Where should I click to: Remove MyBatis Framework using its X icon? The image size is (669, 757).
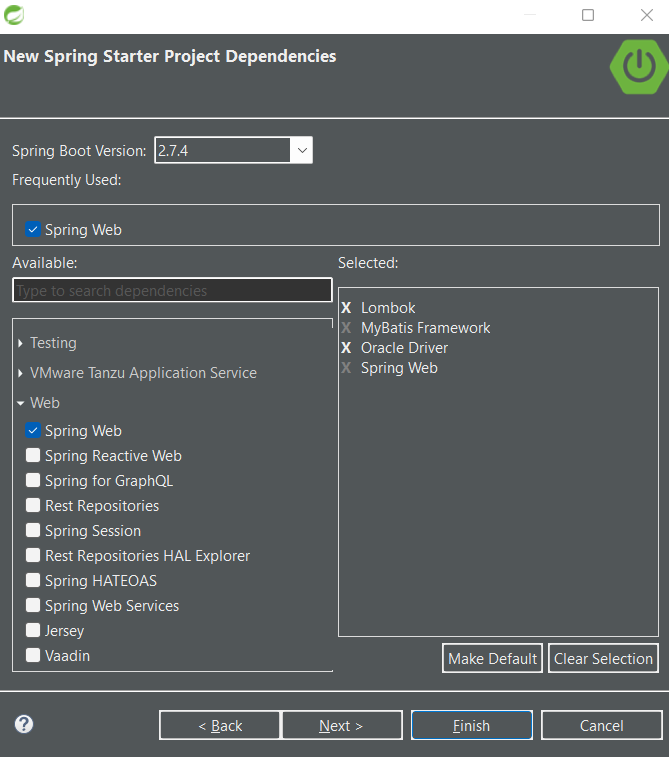346,328
